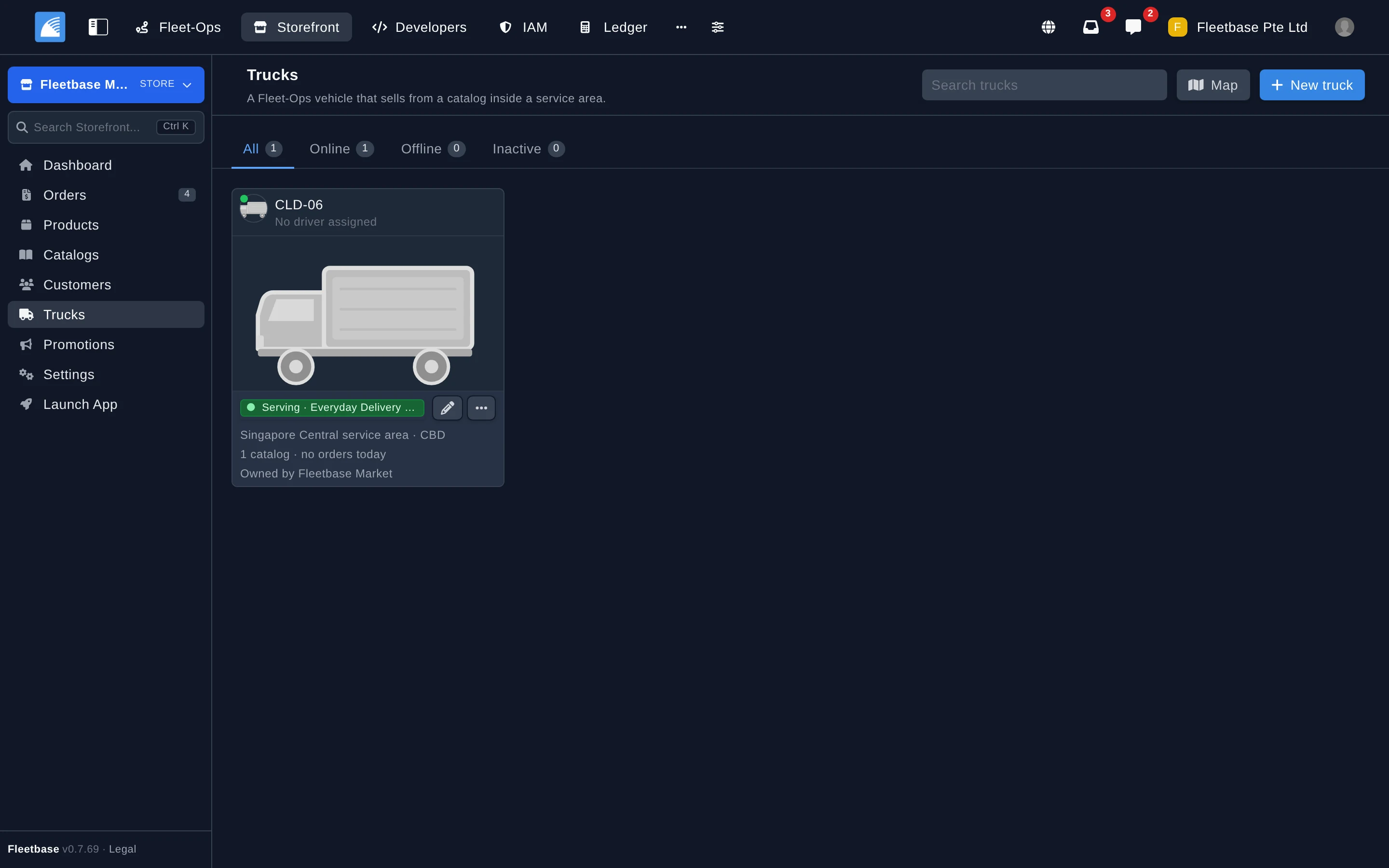Click the user avatar icon
The height and width of the screenshot is (868, 1389).
click(1344, 27)
